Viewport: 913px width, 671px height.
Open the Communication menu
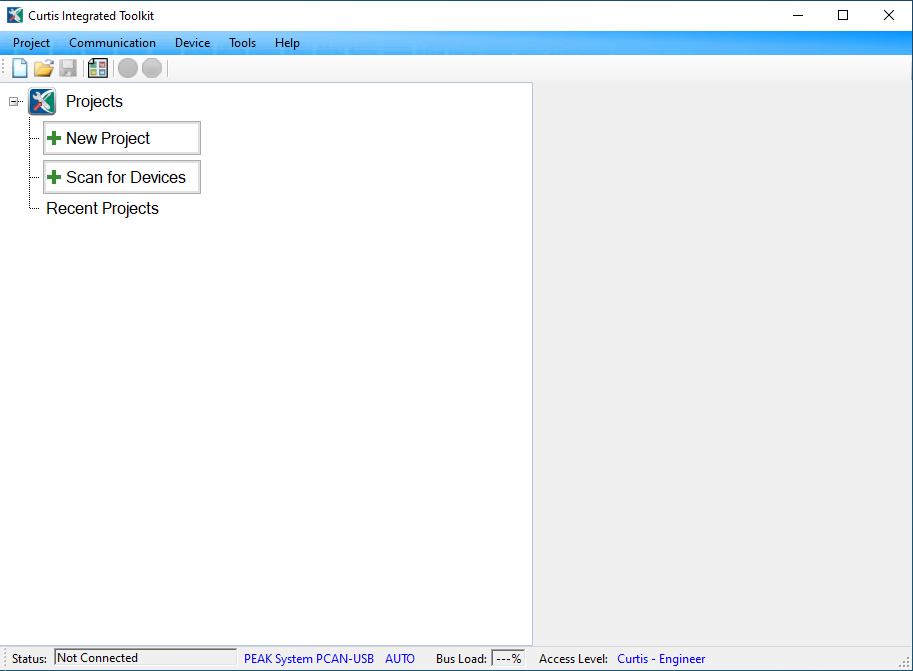(112, 43)
